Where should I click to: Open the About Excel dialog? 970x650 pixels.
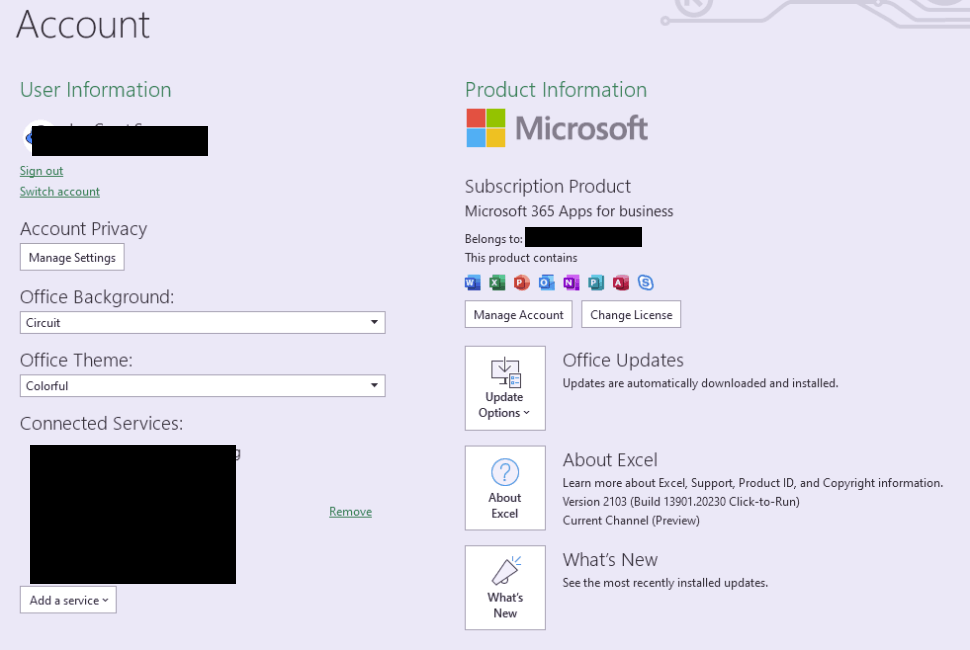click(x=505, y=488)
